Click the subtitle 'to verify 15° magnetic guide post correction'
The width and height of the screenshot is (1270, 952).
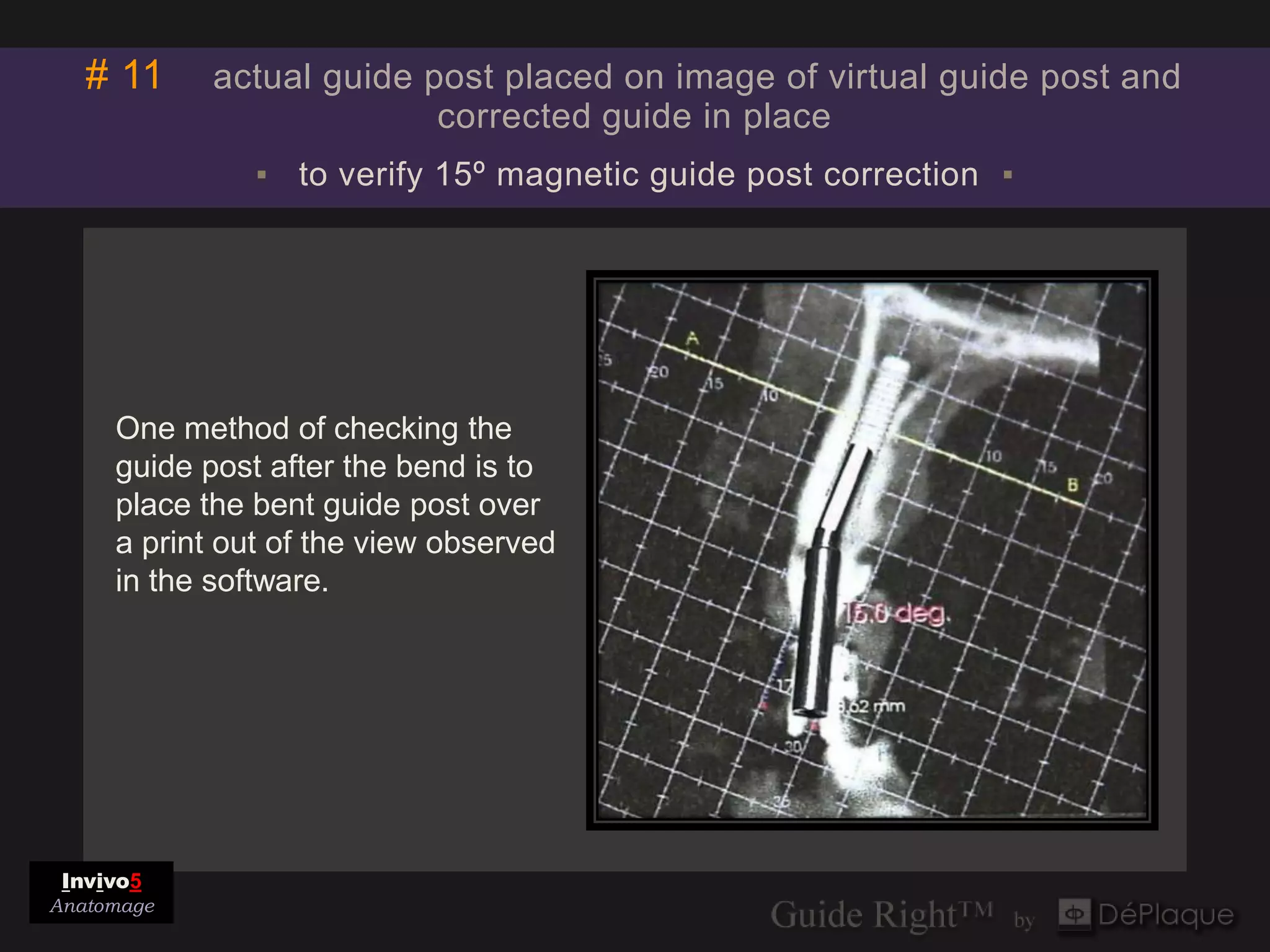click(638, 174)
